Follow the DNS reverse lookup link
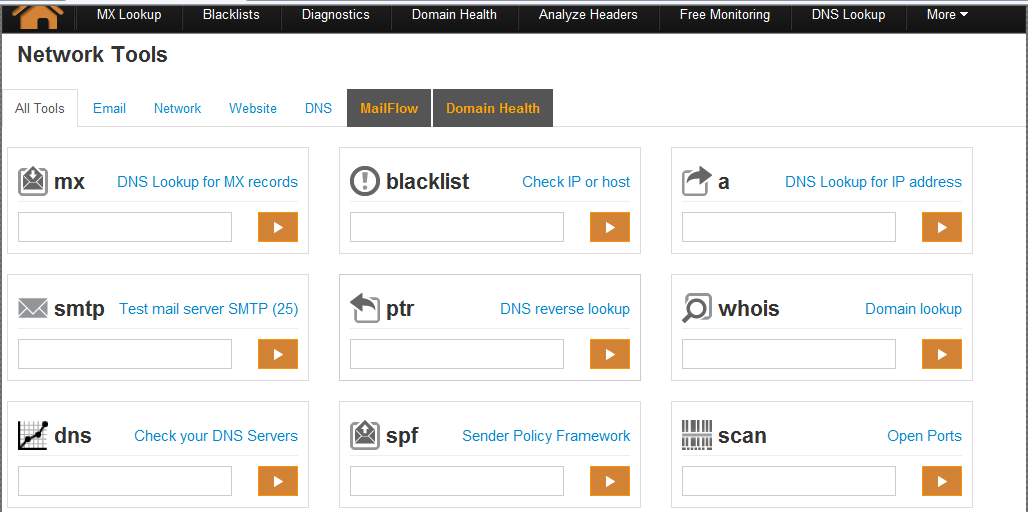The width and height of the screenshot is (1028, 512). tap(565, 309)
